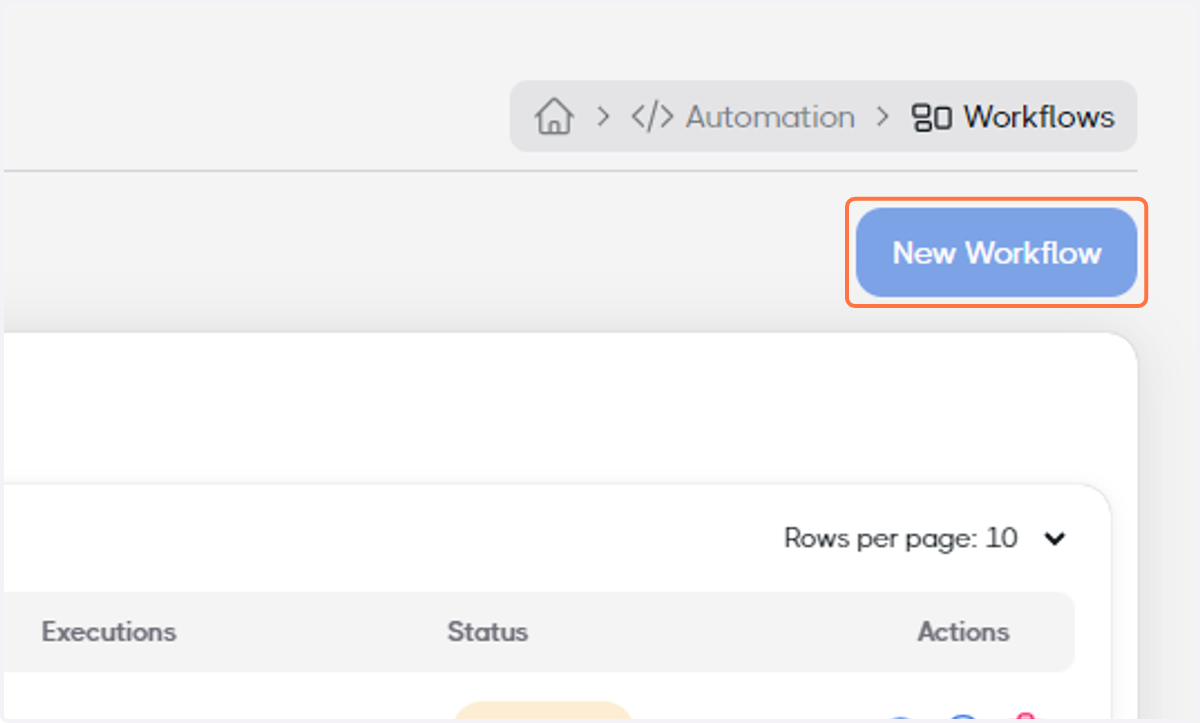Click the Actions column header
Image resolution: width=1200 pixels, height=723 pixels.
coord(963,632)
